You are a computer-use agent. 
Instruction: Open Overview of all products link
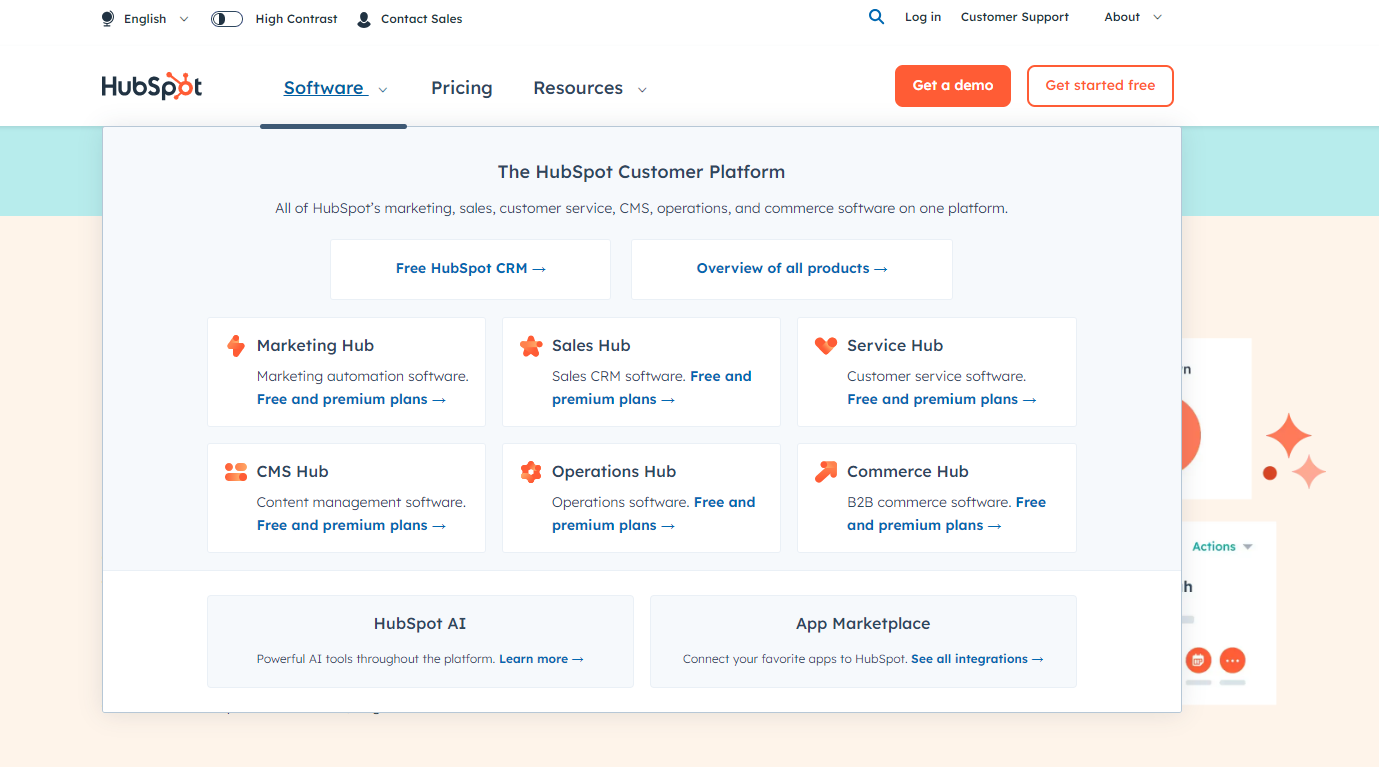pyautogui.click(x=792, y=268)
